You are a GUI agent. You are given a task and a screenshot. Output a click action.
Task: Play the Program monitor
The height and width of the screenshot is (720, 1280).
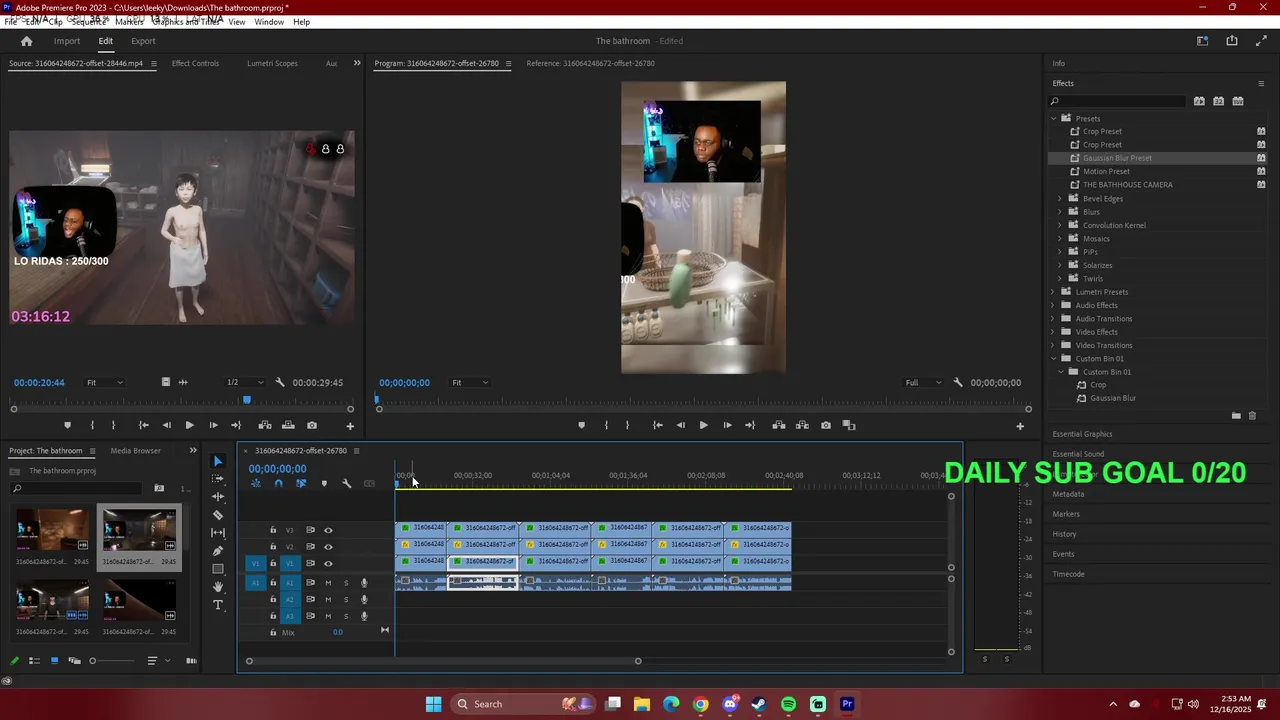tap(703, 425)
